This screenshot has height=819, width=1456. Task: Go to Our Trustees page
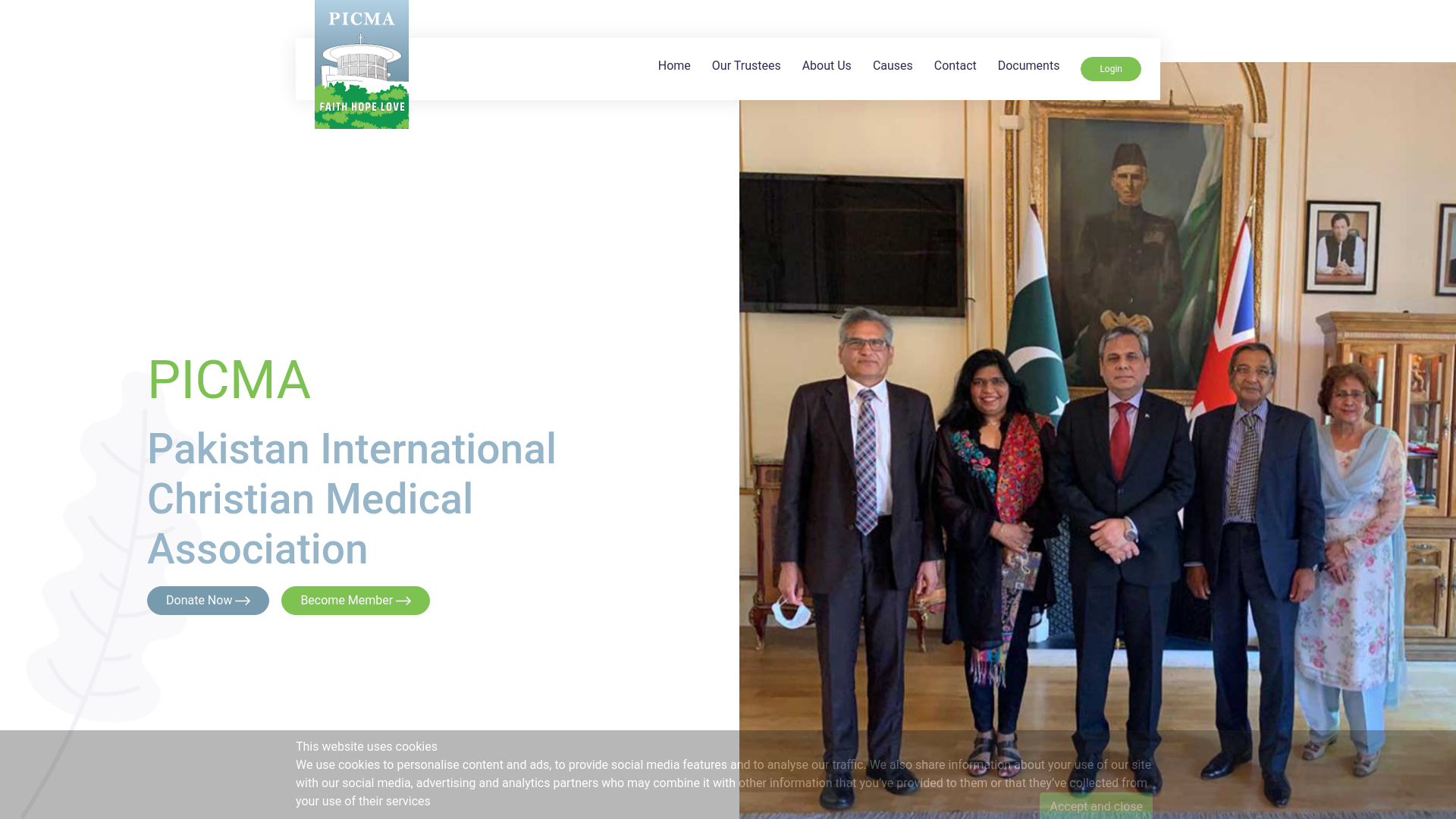pyautogui.click(x=746, y=66)
